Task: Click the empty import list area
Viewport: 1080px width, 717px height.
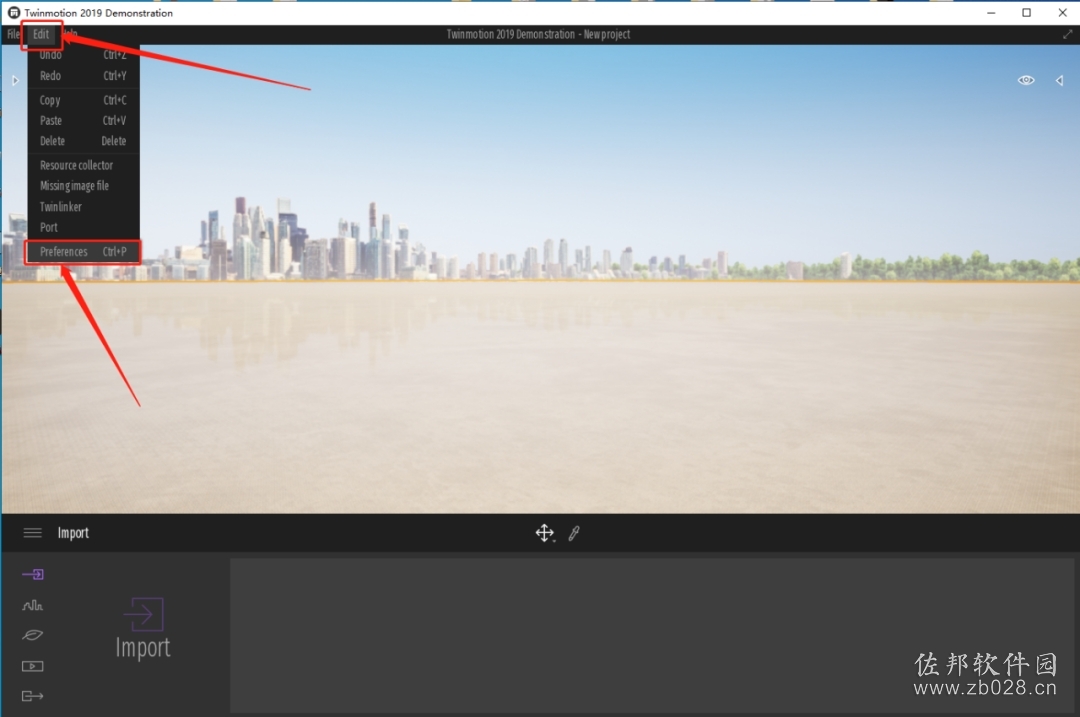Action: (x=654, y=635)
